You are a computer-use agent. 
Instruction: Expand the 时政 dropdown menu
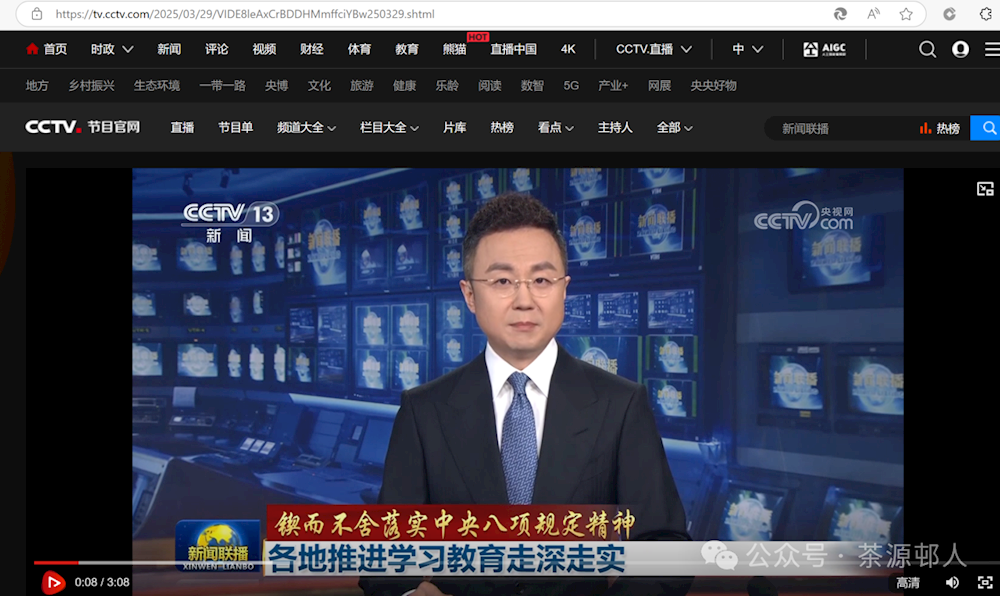click(x=111, y=49)
